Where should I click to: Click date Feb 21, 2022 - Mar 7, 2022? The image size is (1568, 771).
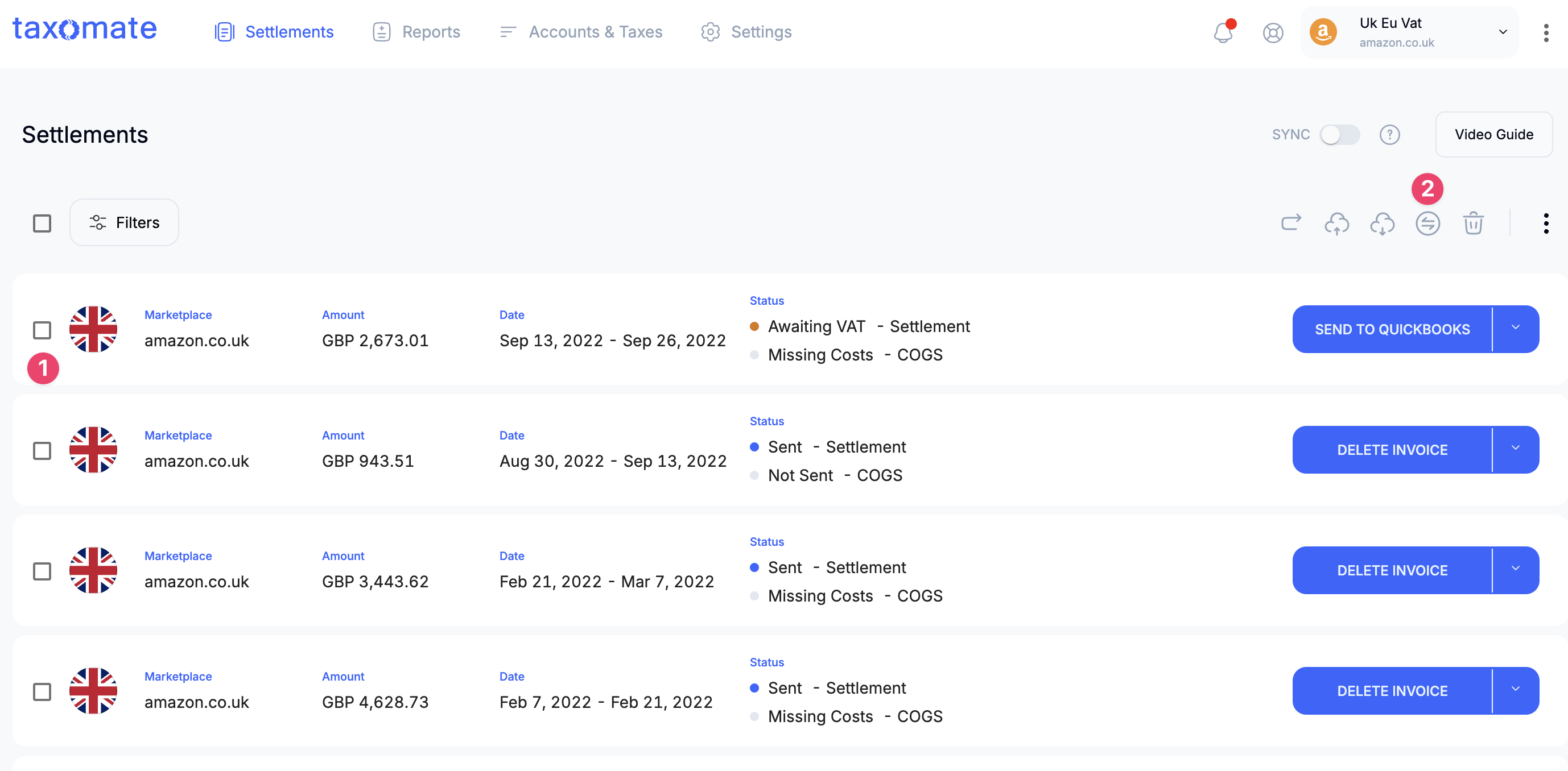tap(606, 581)
